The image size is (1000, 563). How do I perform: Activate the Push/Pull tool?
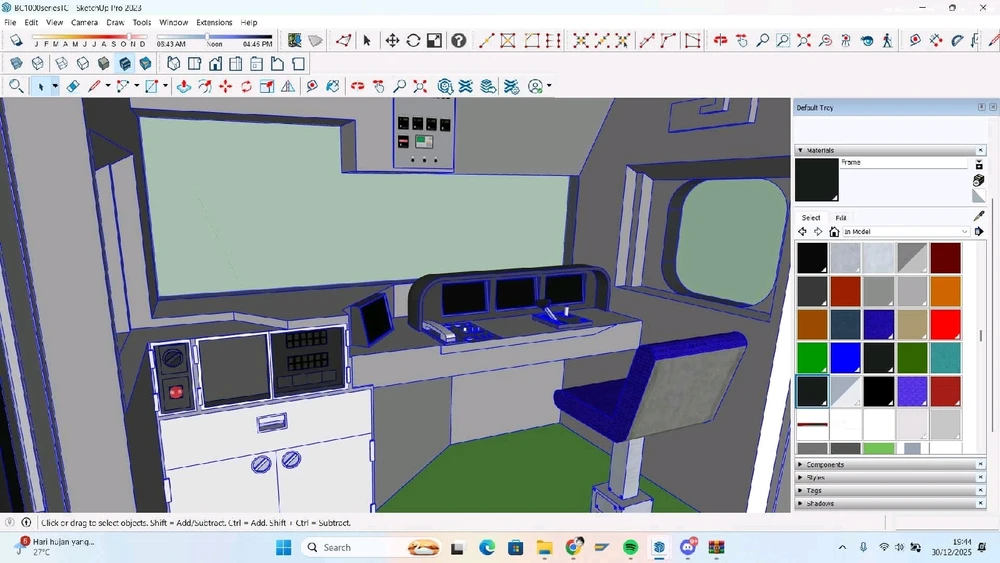click(x=184, y=87)
